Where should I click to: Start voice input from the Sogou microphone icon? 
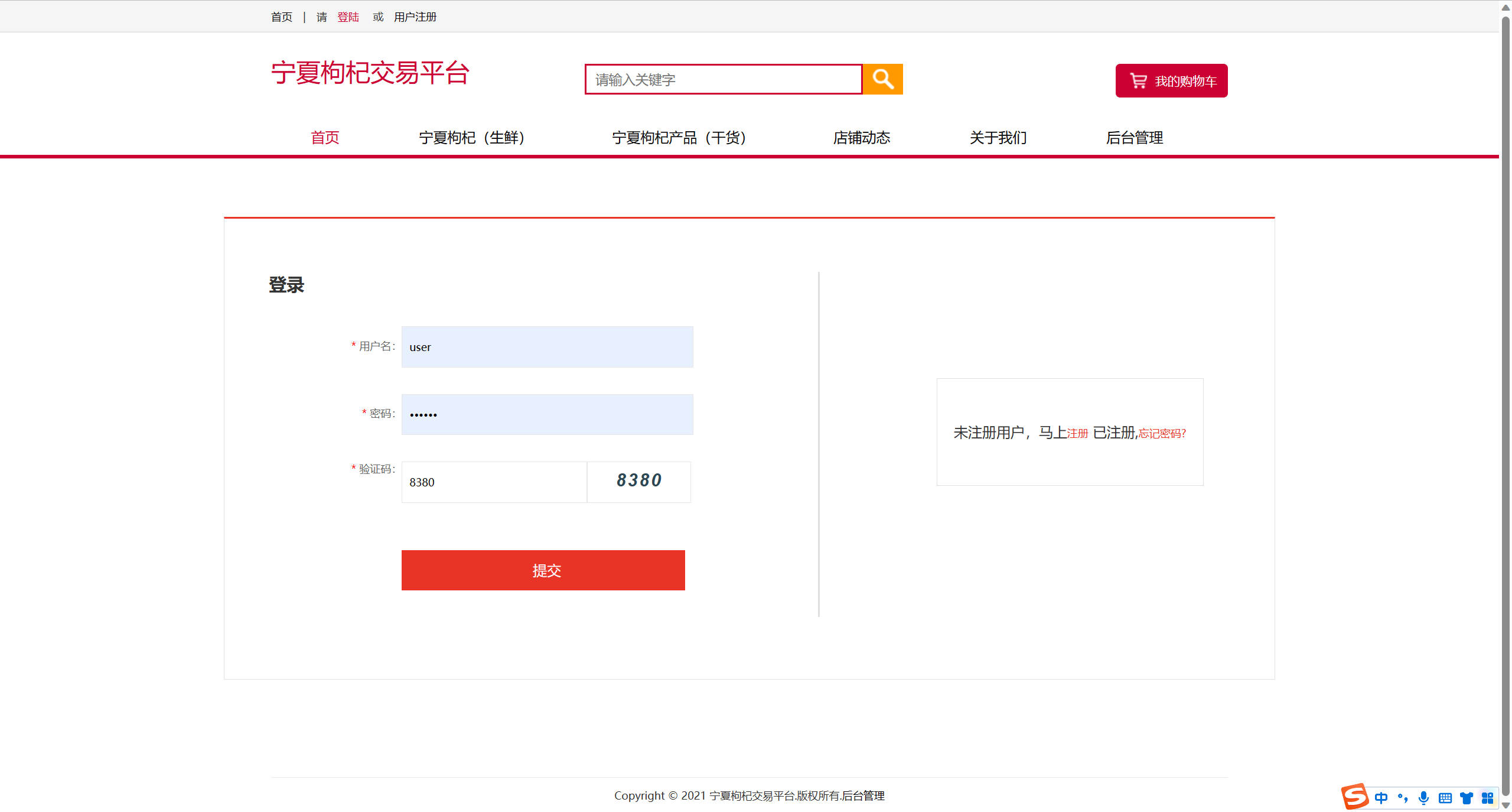coord(1423,797)
